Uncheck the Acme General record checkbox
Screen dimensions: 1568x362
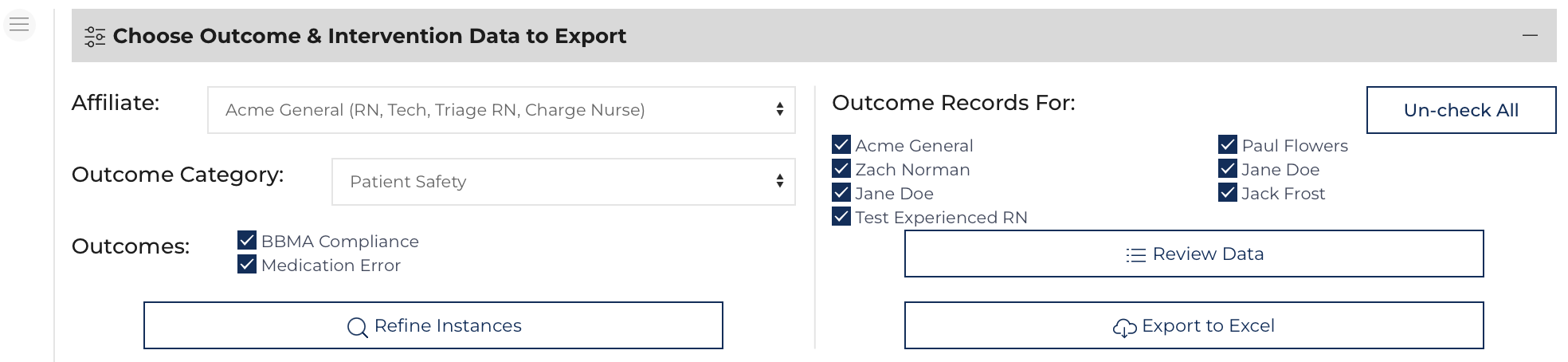pos(841,145)
